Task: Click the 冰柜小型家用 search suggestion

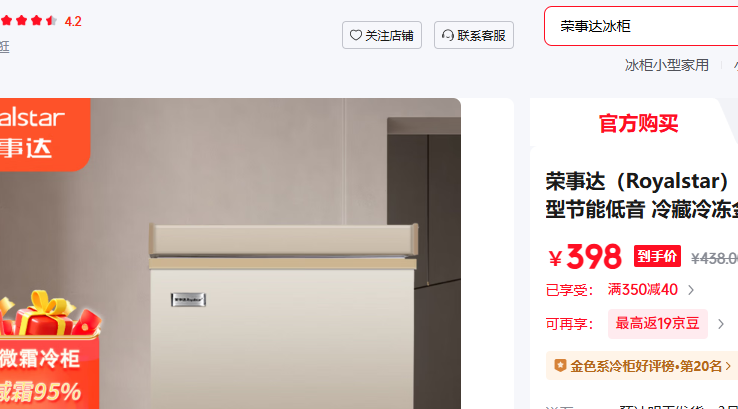Action: (666, 65)
